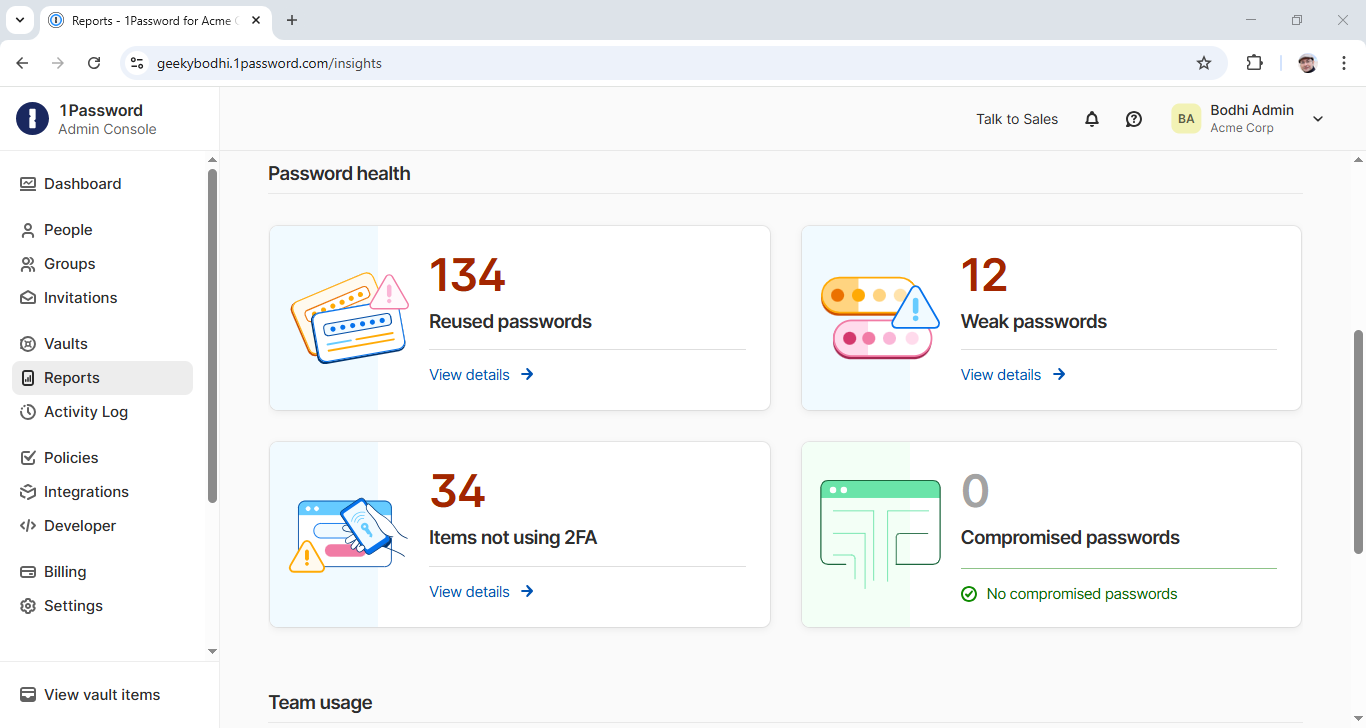Open notifications bell
The width and height of the screenshot is (1366, 728).
click(x=1092, y=119)
